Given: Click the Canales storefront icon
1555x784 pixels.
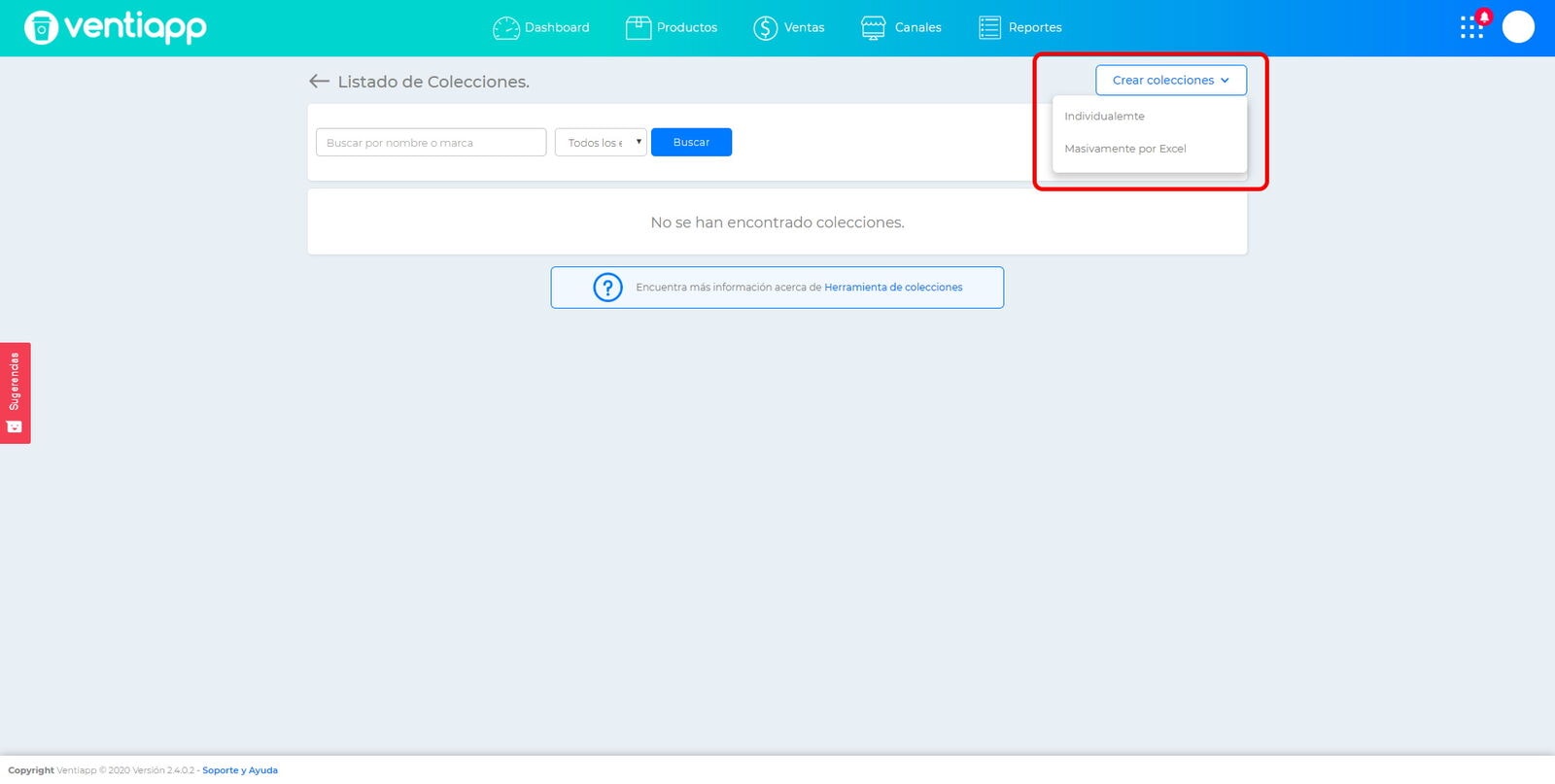Looking at the screenshot, I should coord(874,28).
